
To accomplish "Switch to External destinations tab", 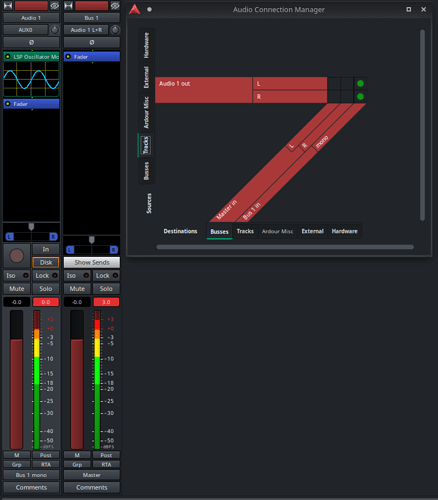I will (312, 231).
